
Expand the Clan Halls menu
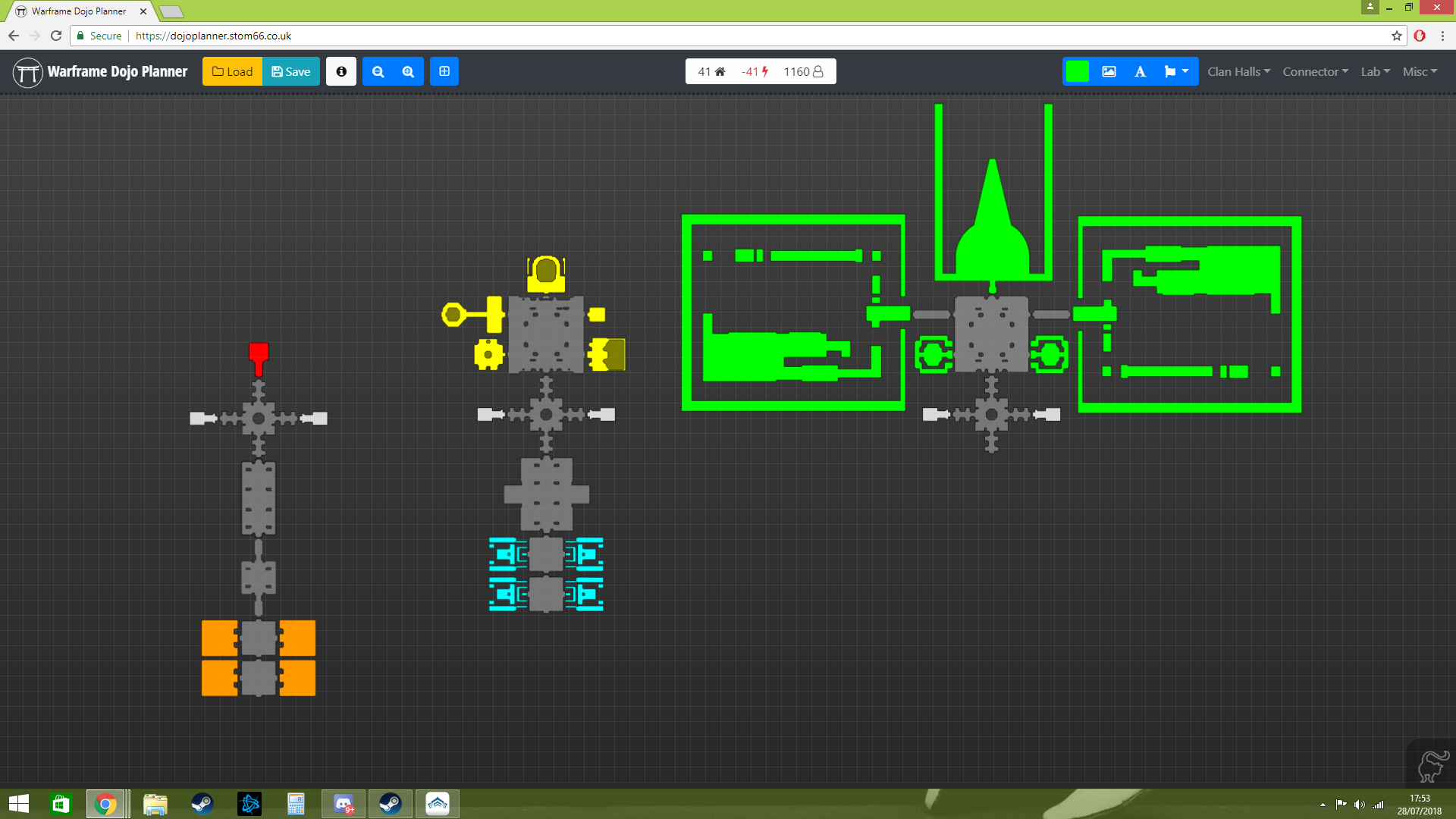(1238, 71)
